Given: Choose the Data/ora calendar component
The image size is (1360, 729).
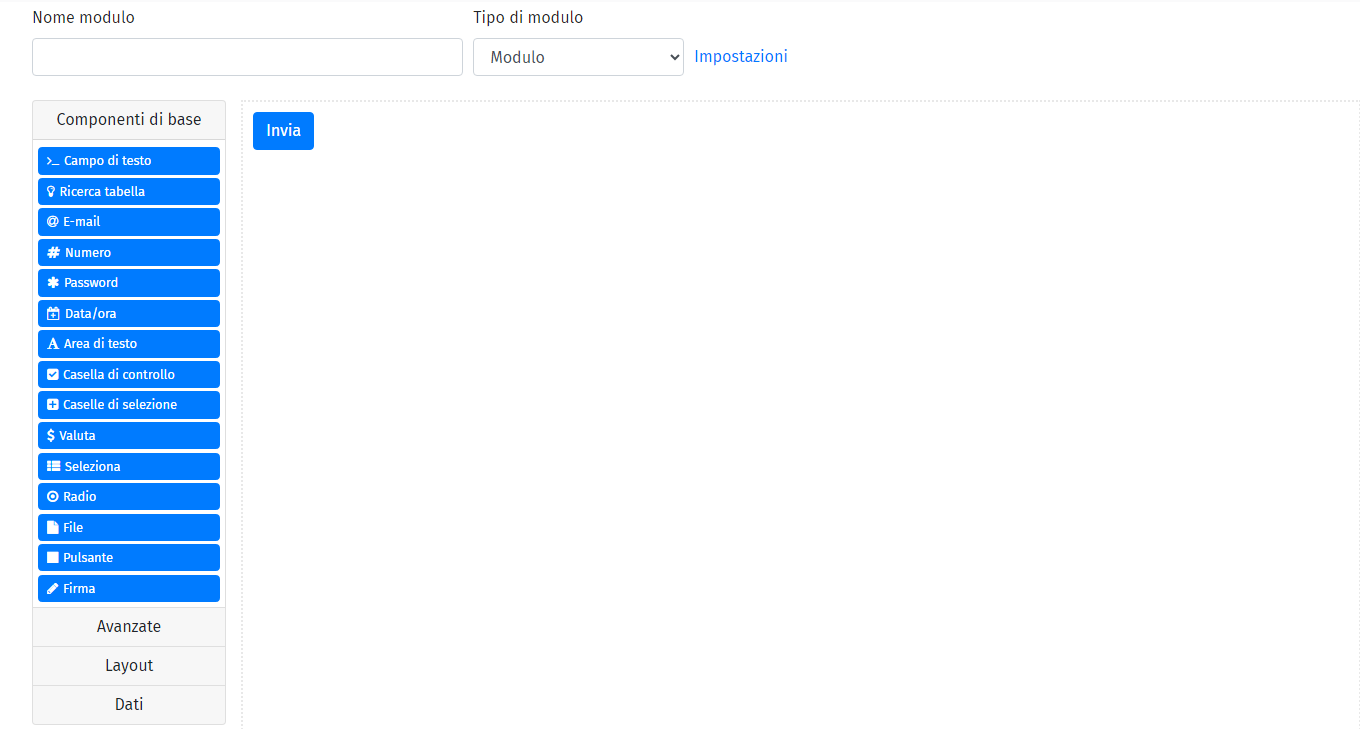Looking at the screenshot, I should pos(128,313).
